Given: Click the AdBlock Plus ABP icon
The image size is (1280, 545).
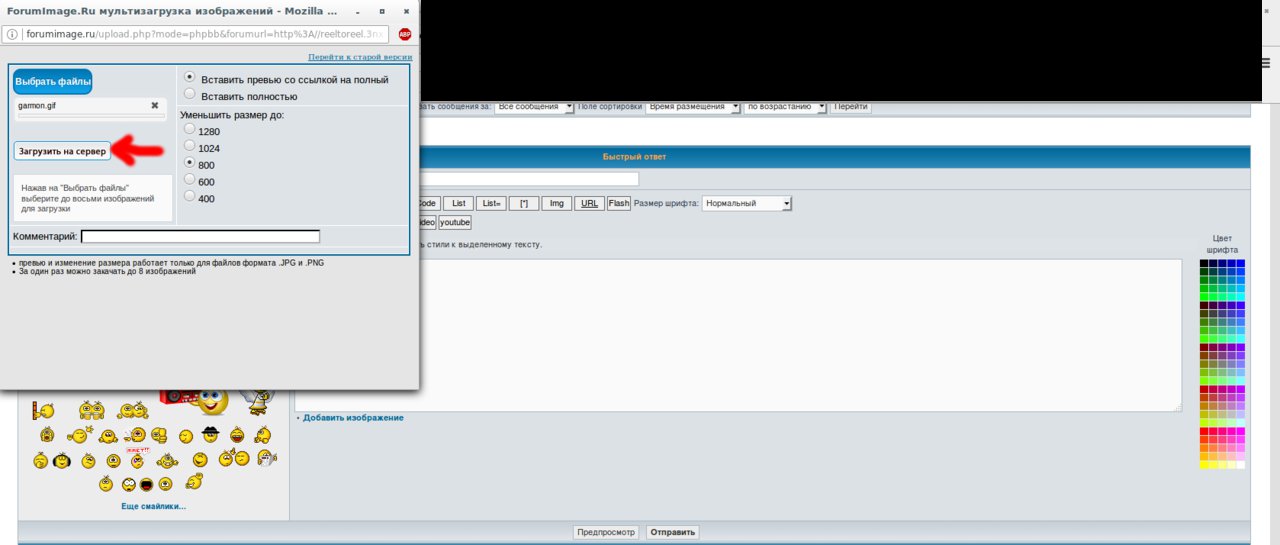Looking at the screenshot, I should click(405, 34).
